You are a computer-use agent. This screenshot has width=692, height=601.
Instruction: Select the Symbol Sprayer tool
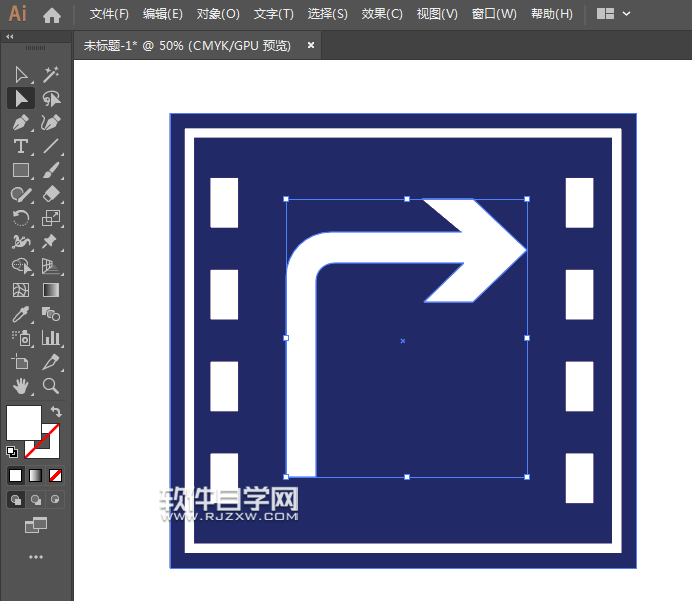click(x=21, y=338)
